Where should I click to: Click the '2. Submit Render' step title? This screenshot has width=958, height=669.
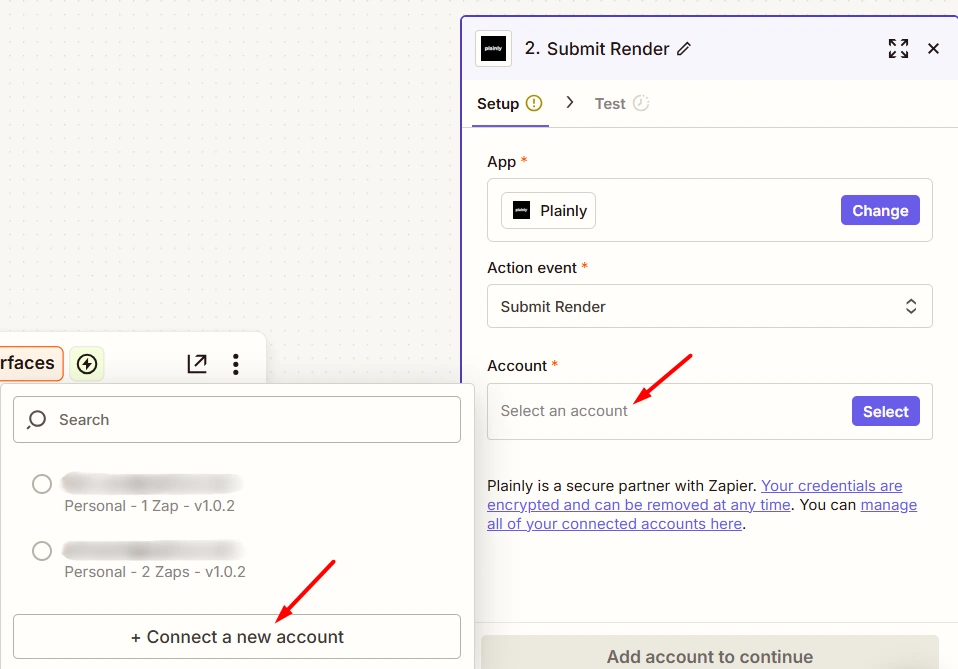click(x=597, y=49)
